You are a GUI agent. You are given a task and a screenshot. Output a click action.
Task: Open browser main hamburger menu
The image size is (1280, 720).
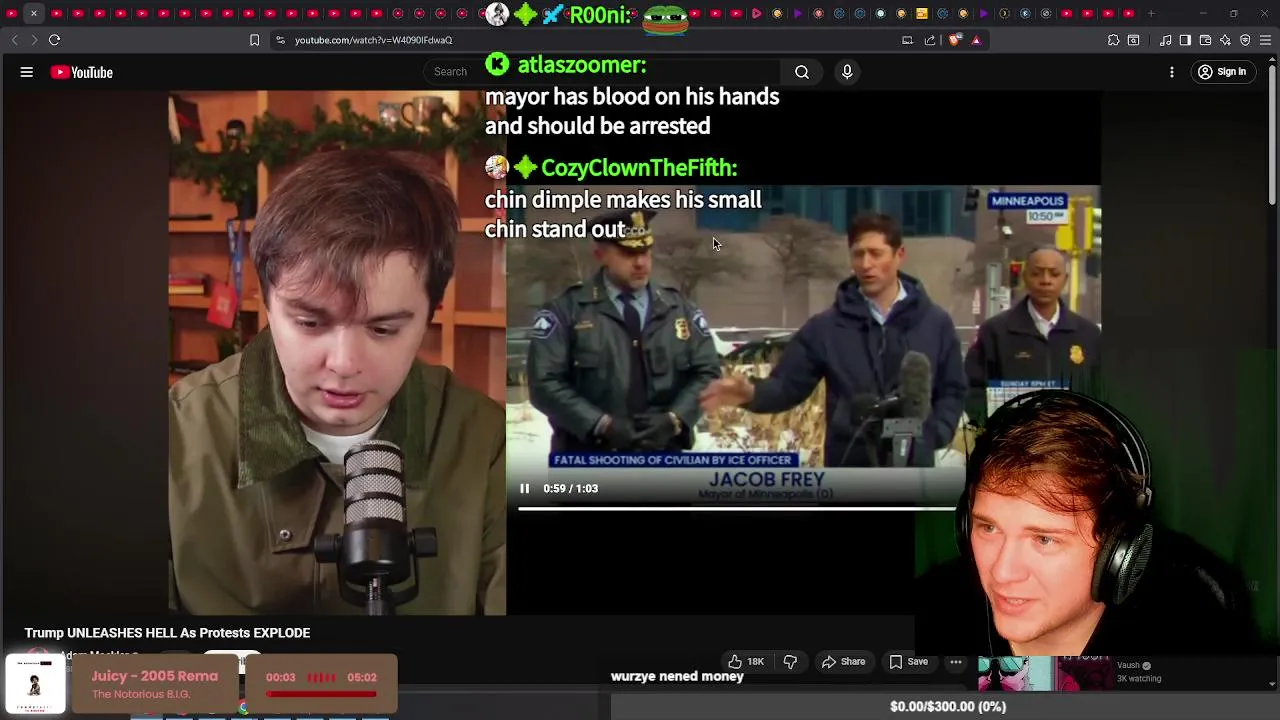[1265, 40]
